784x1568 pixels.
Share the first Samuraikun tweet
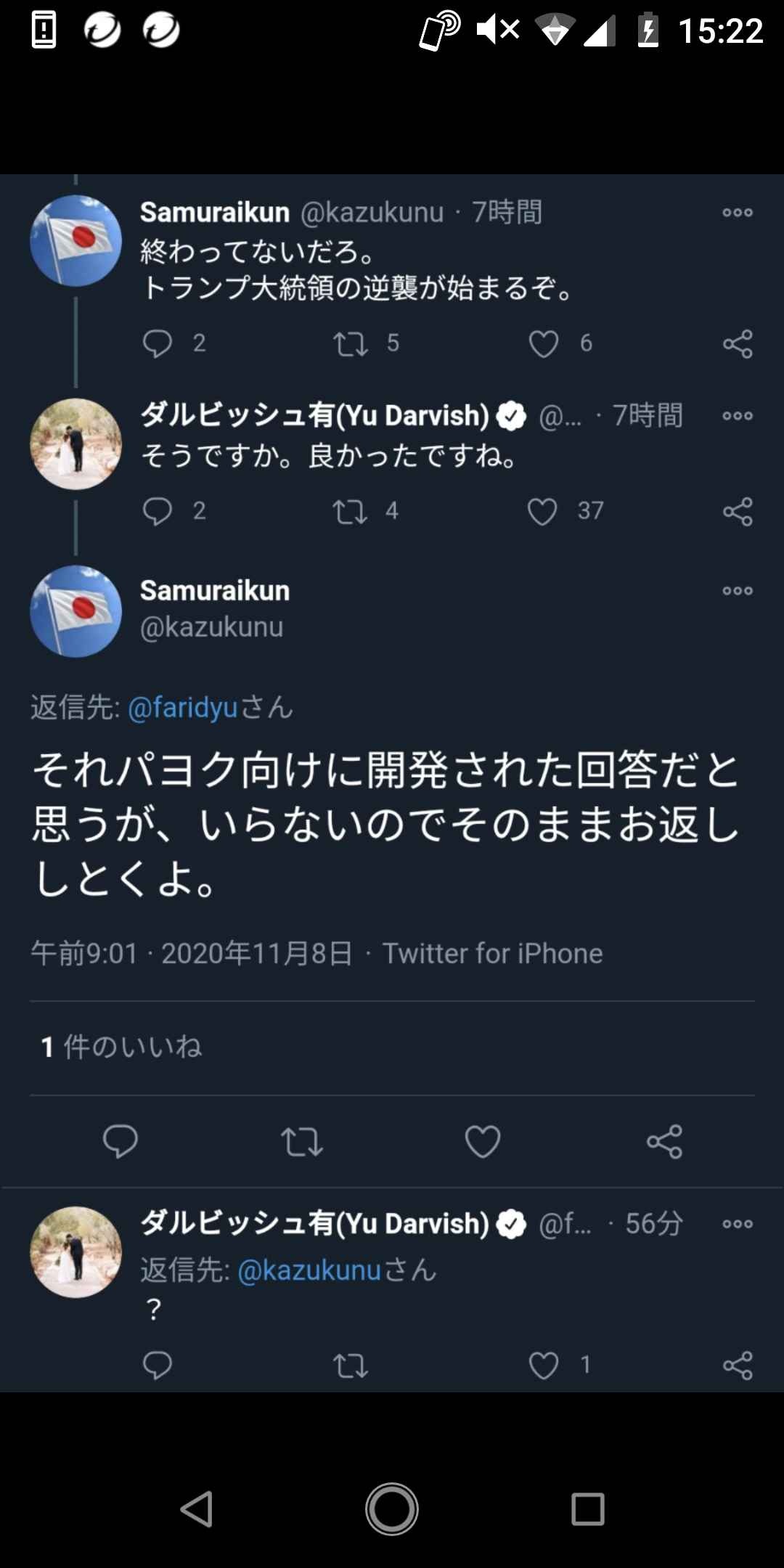coord(738,344)
